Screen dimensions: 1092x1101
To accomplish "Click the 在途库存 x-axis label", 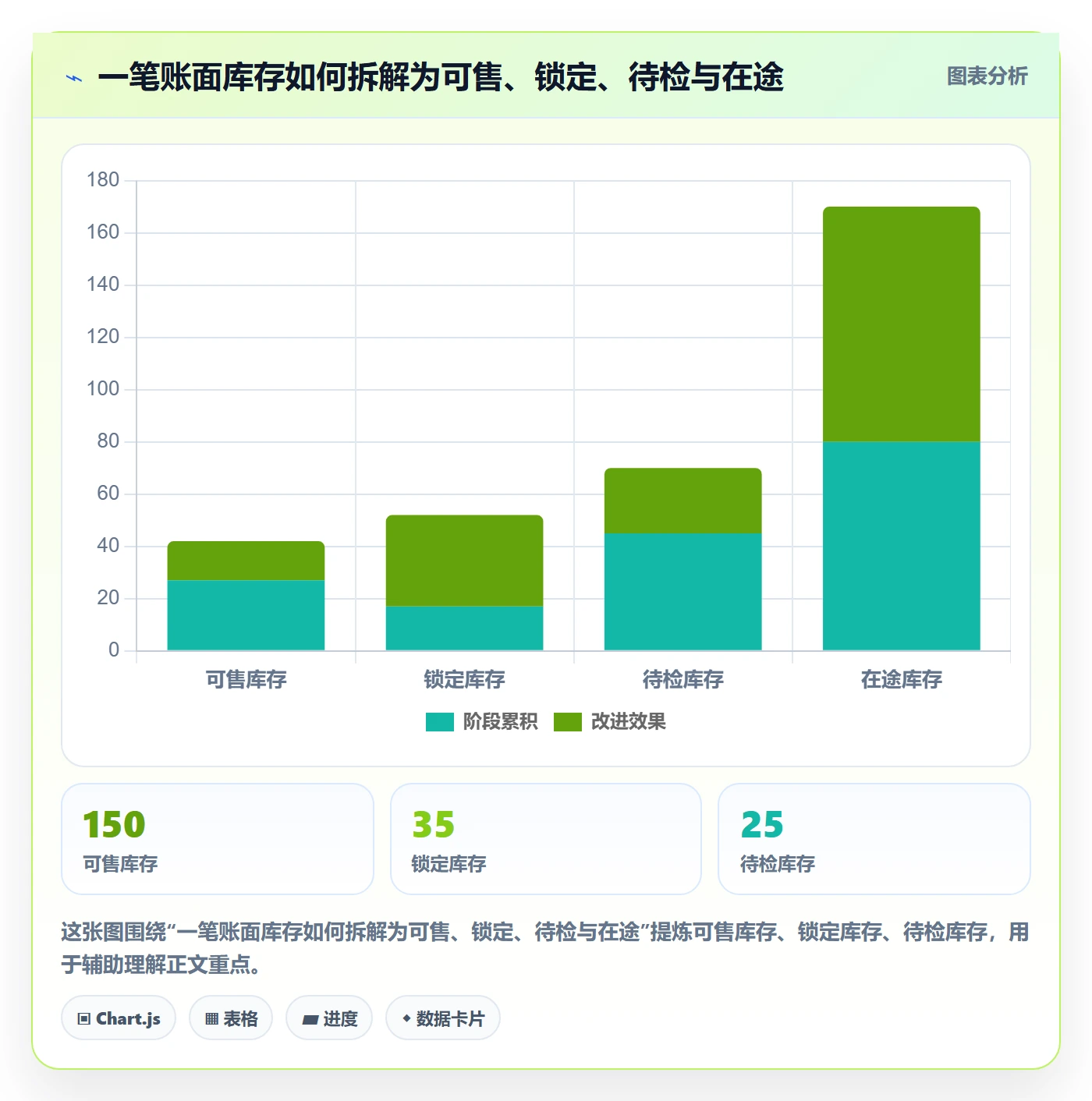I will click(x=902, y=680).
